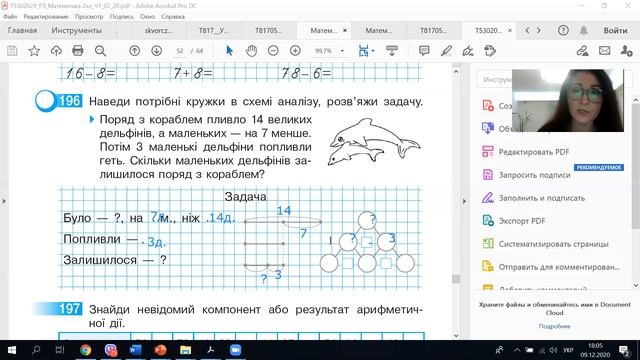The image size is (640, 360).
Task: Add the document to bookmarks with the star icon
Action: (x=34, y=51)
